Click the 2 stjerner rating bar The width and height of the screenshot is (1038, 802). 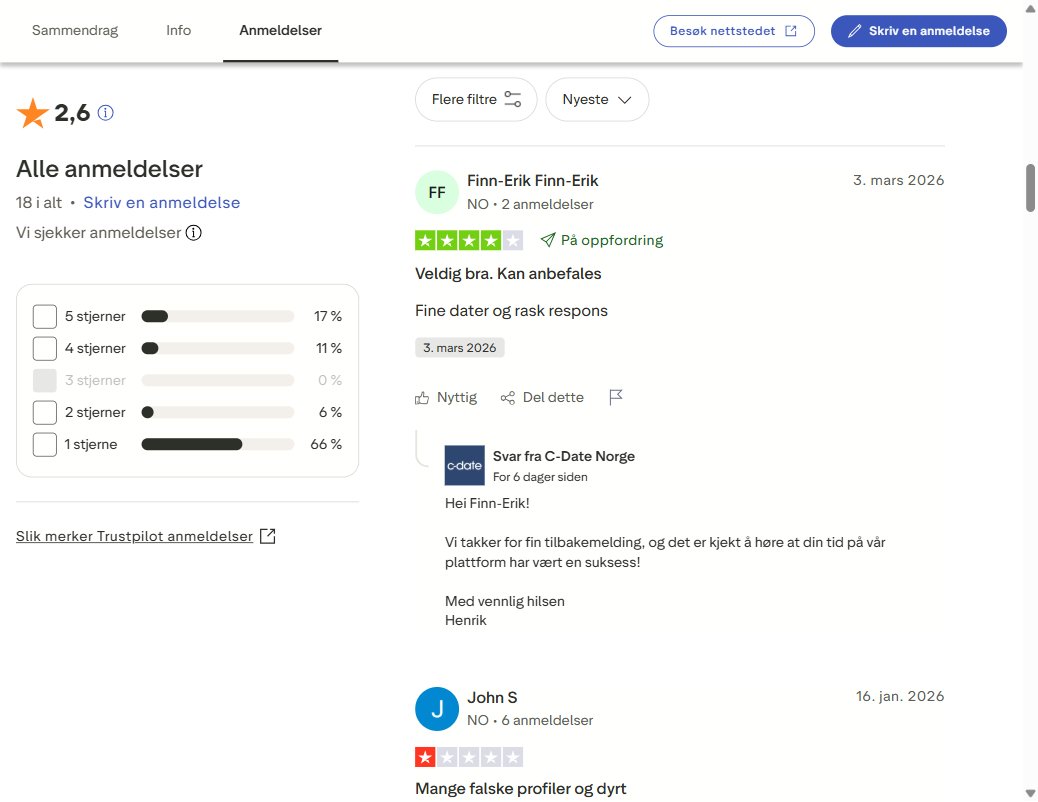tap(218, 413)
